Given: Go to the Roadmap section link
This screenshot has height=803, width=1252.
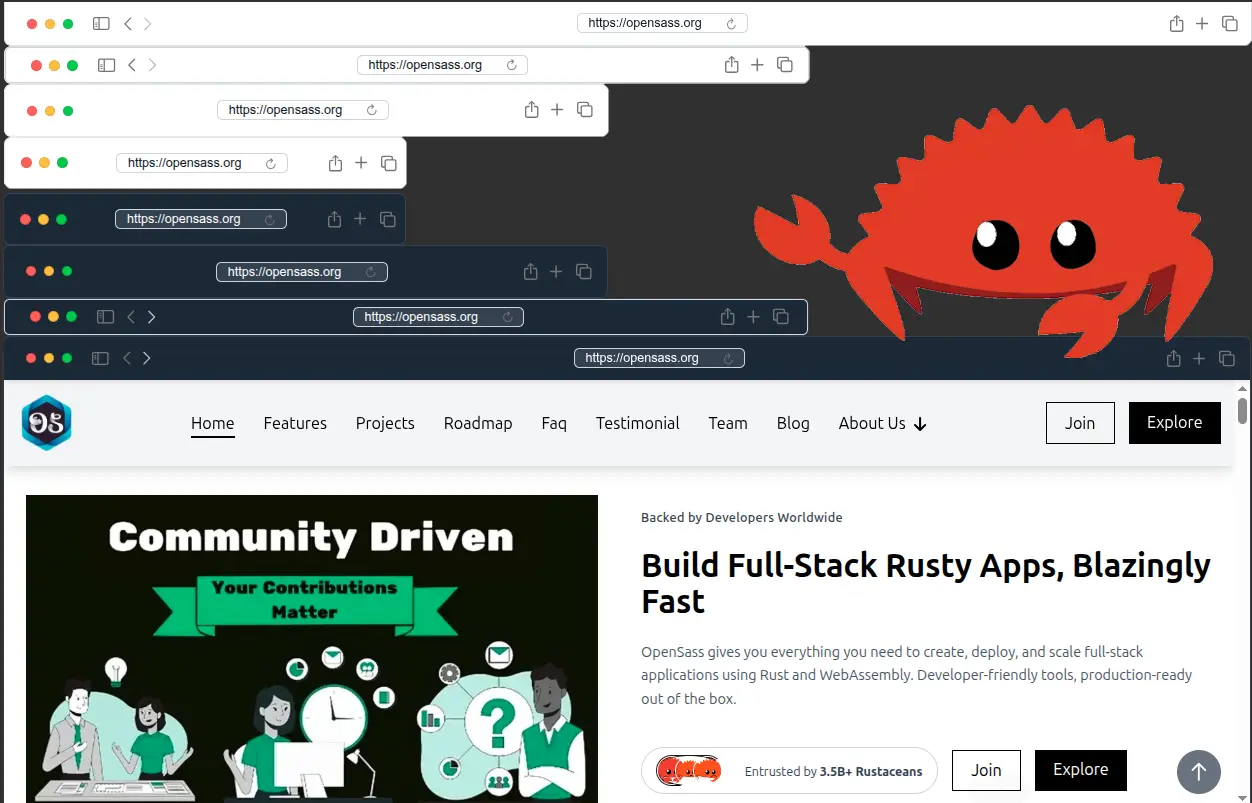Looking at the screenshot, I should click(478, 423).
